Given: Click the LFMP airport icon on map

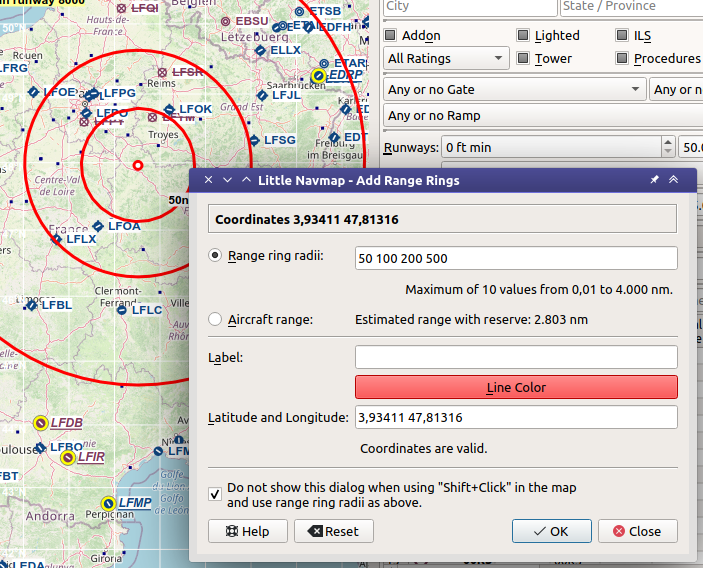Looking at the screenshot, I should coord(108,503).
